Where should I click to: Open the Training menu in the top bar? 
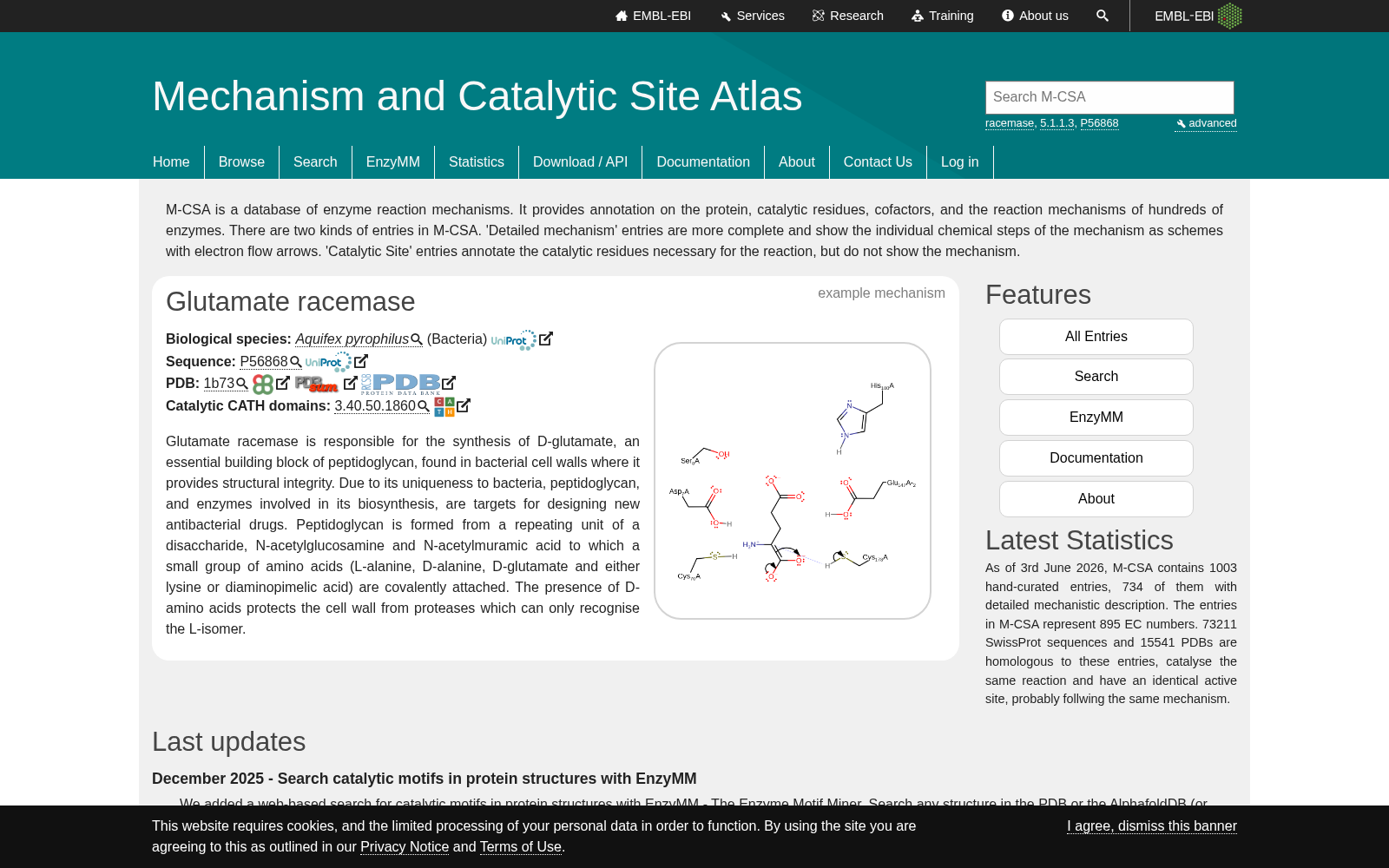click(942, 16)
